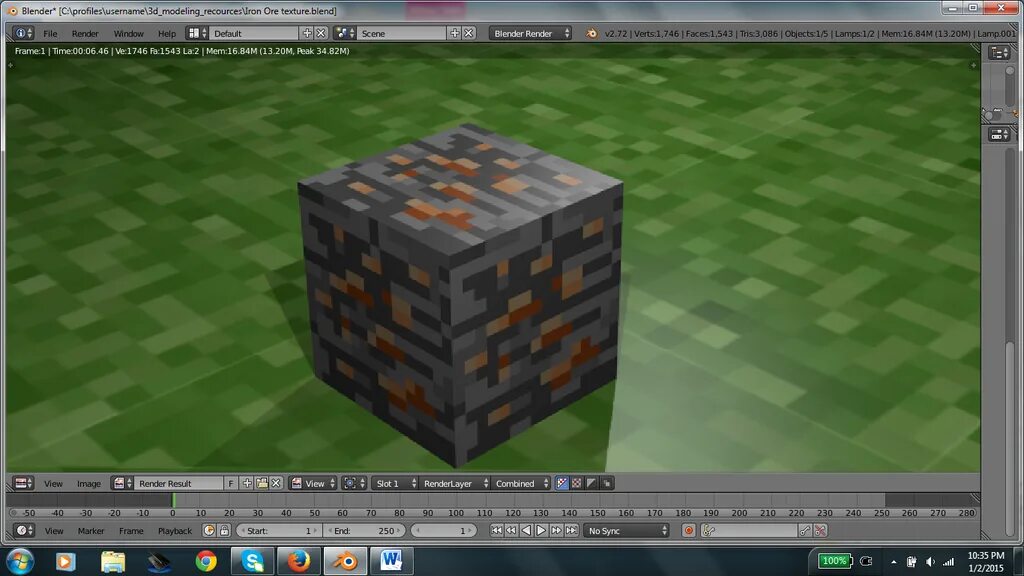
Task: Browse images with the Render Result icon
Action: coord(121,483)
